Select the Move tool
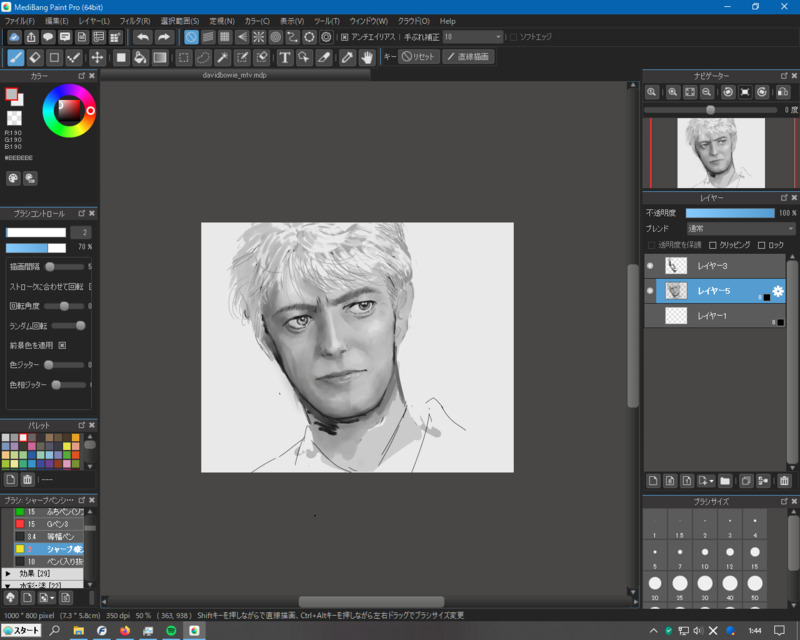This screenshot has height=640, width=800. 98,57
